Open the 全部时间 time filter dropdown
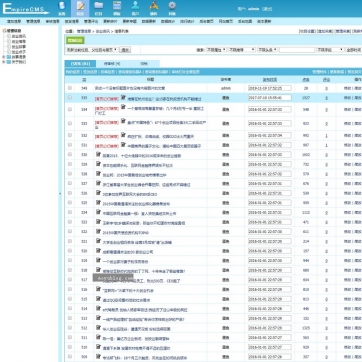362x362 pixels. 353,50
